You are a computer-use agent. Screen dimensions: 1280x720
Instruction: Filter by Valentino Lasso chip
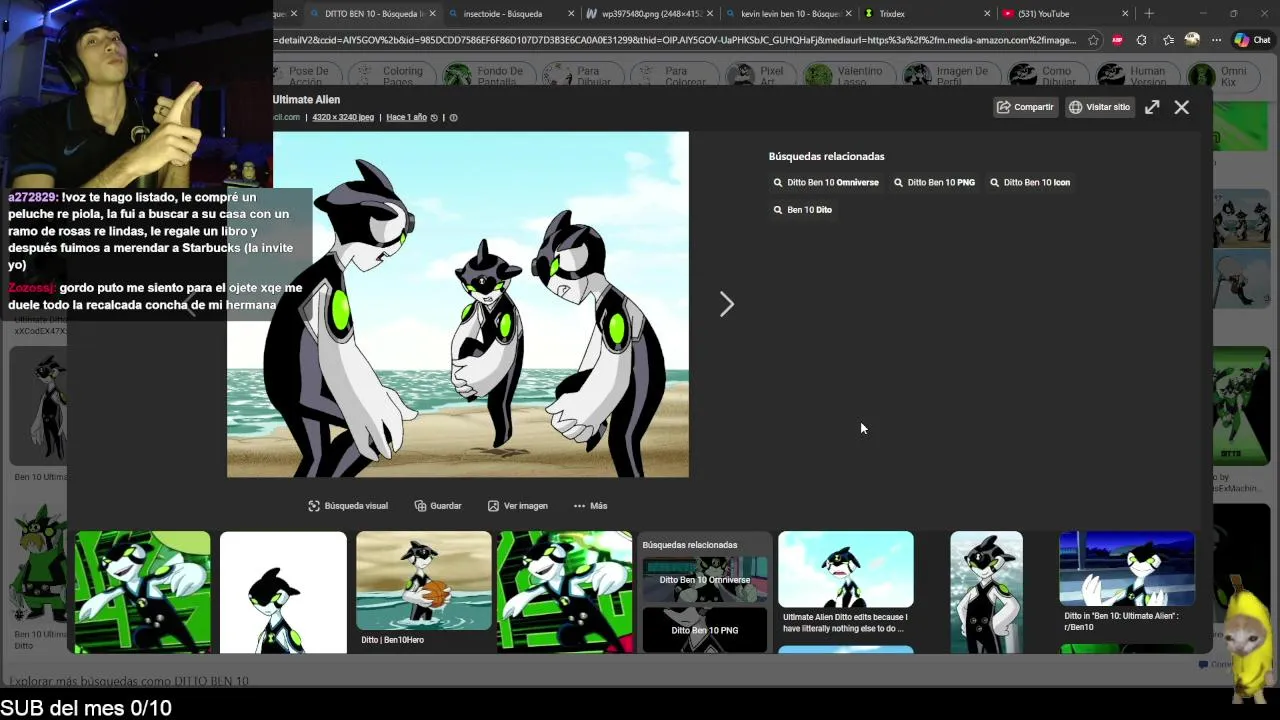pos(849,76)
